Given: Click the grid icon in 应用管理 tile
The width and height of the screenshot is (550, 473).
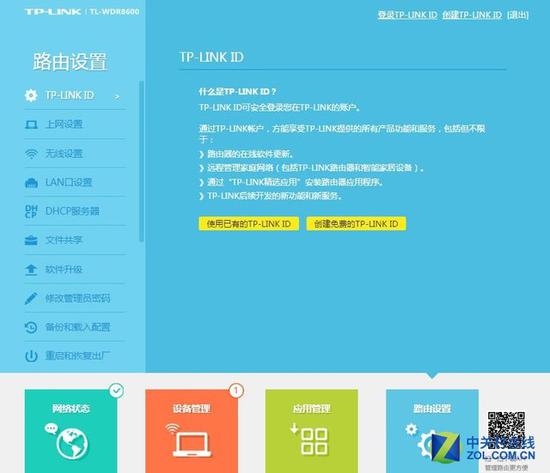Looking at the screenshot, I should pyautogui.click(x=314, y=441).
